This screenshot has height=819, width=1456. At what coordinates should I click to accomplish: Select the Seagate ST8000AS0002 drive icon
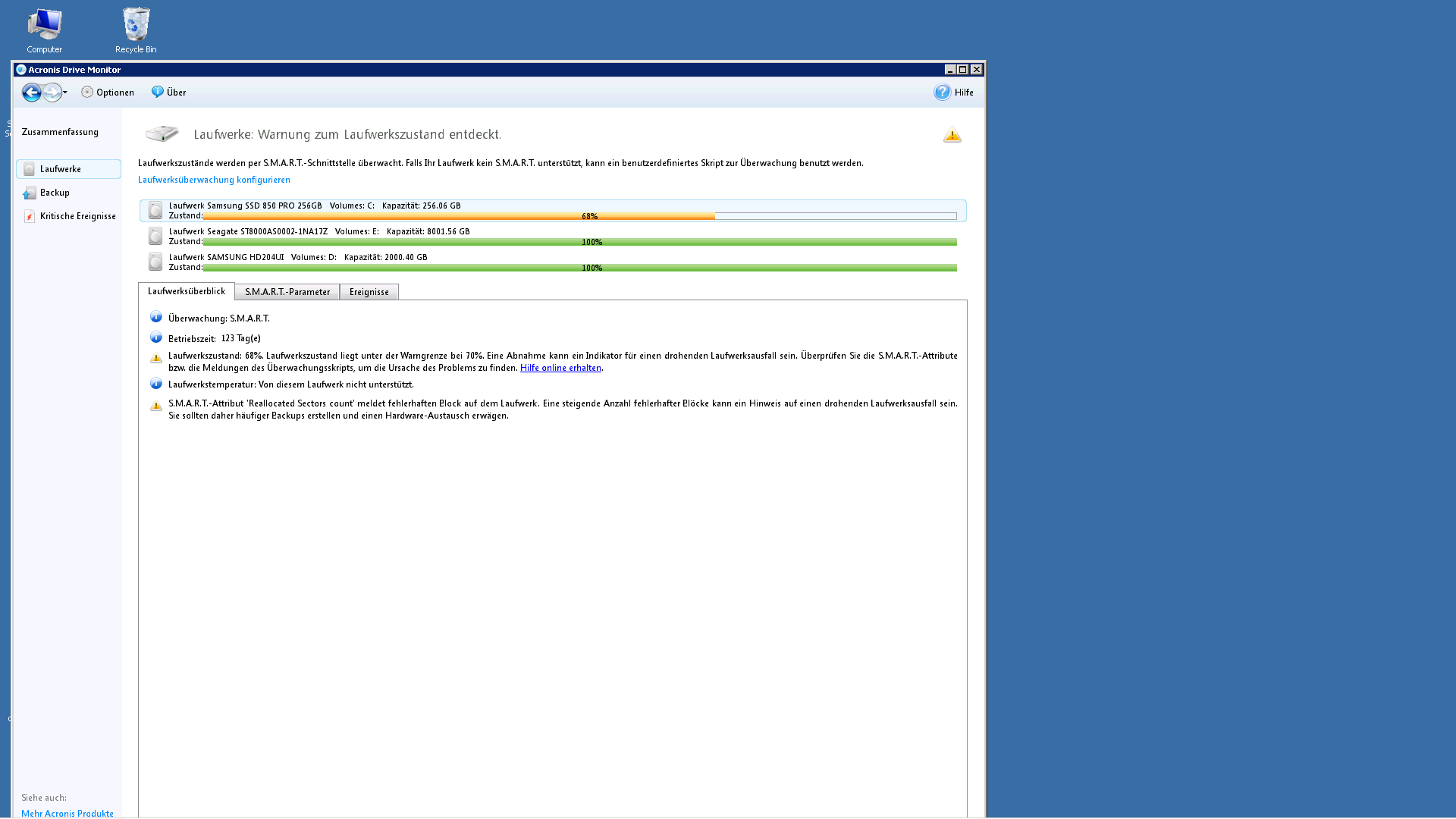pos(155,237)
